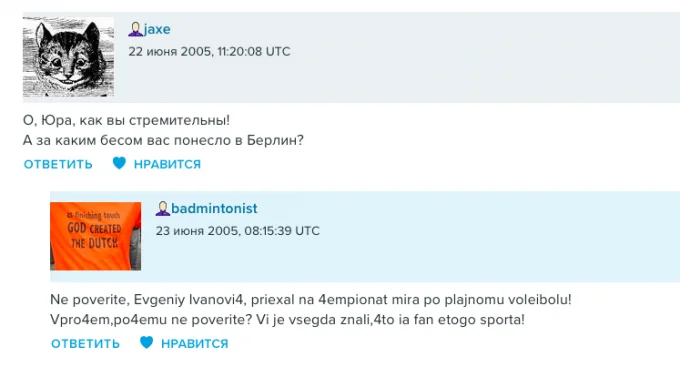Screen dimensions: 680x367
Task: Click the heart icon under jaxe's comment
Action: tap(119, 163)
